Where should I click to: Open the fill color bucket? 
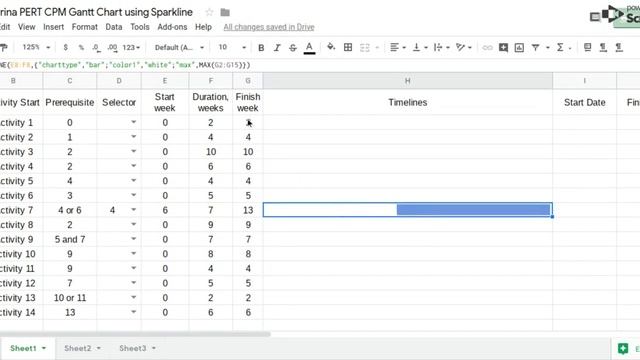tap(331, 47)
